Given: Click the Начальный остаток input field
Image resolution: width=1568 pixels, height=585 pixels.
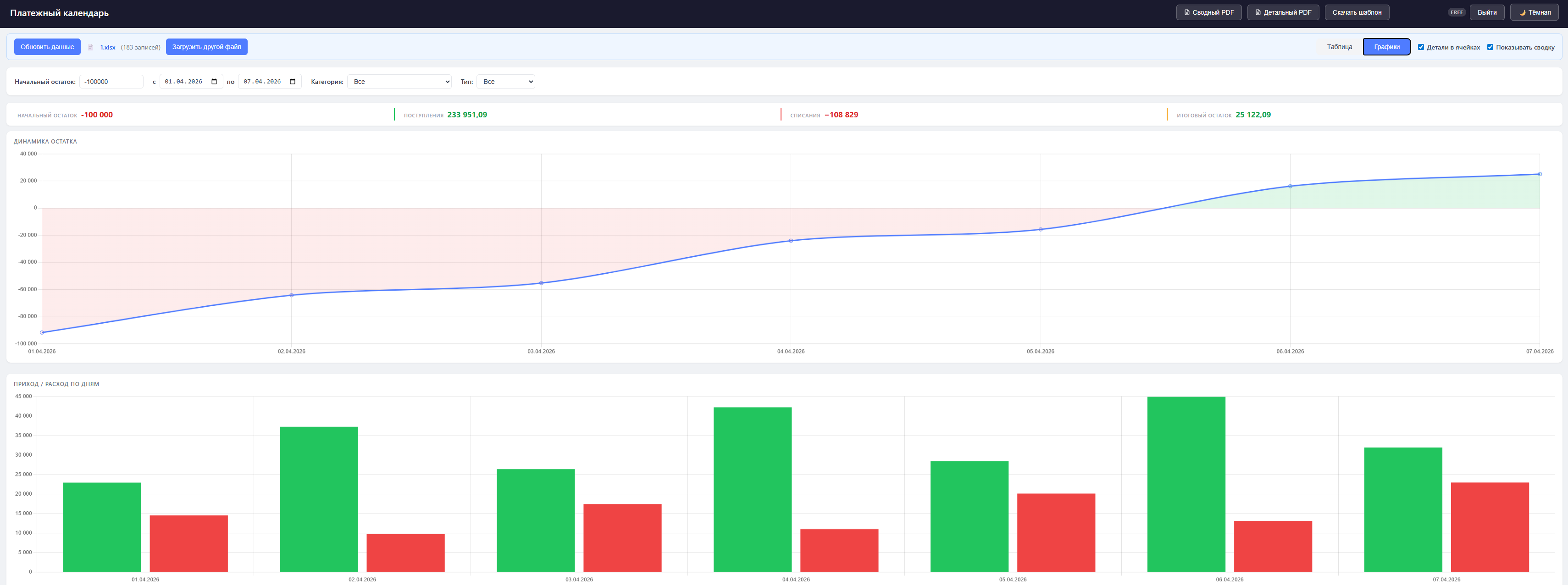Looking at the screenshot, I should tap(111, 82).
